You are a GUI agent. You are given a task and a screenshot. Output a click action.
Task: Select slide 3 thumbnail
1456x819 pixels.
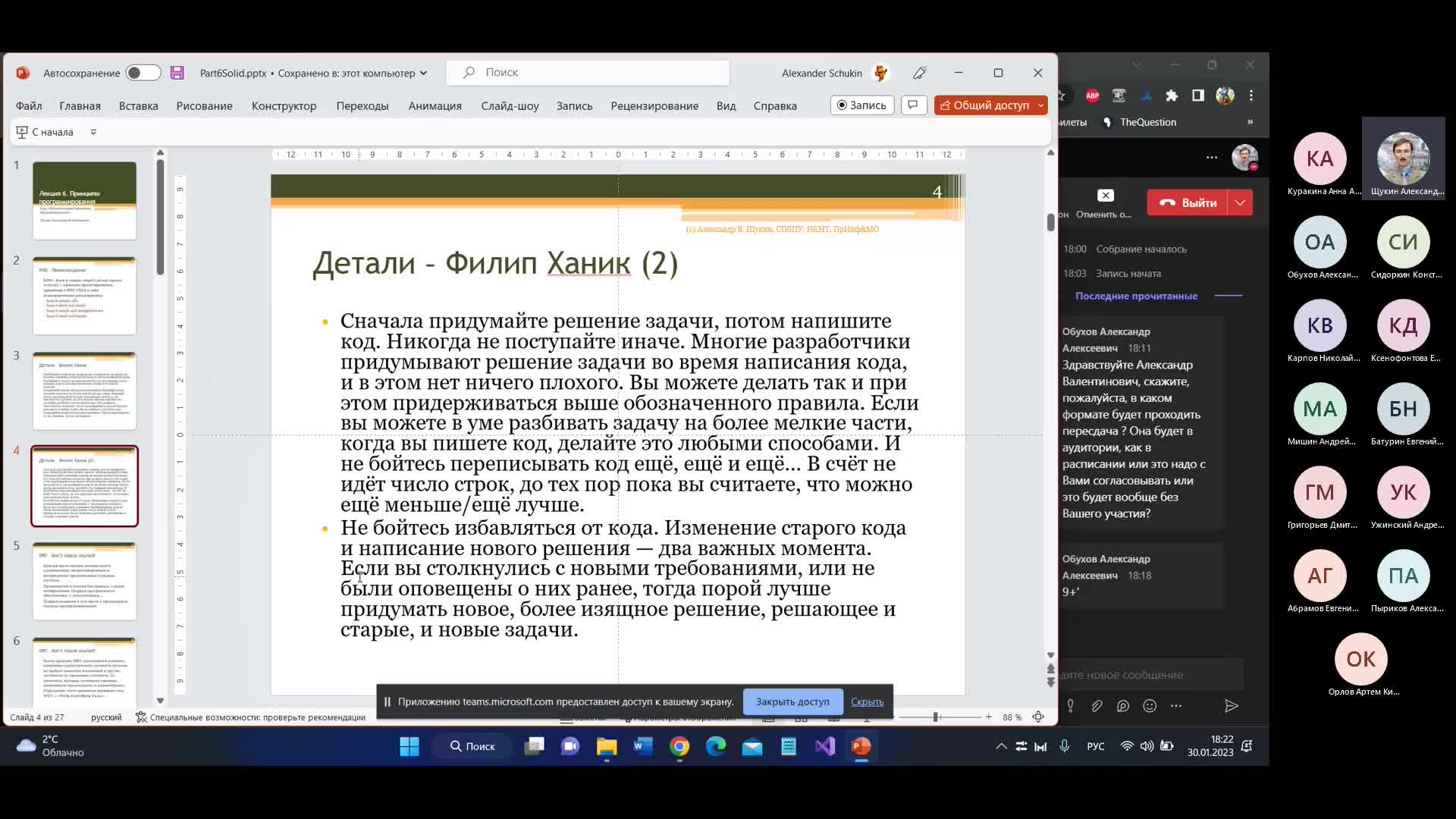click(84, 391)
